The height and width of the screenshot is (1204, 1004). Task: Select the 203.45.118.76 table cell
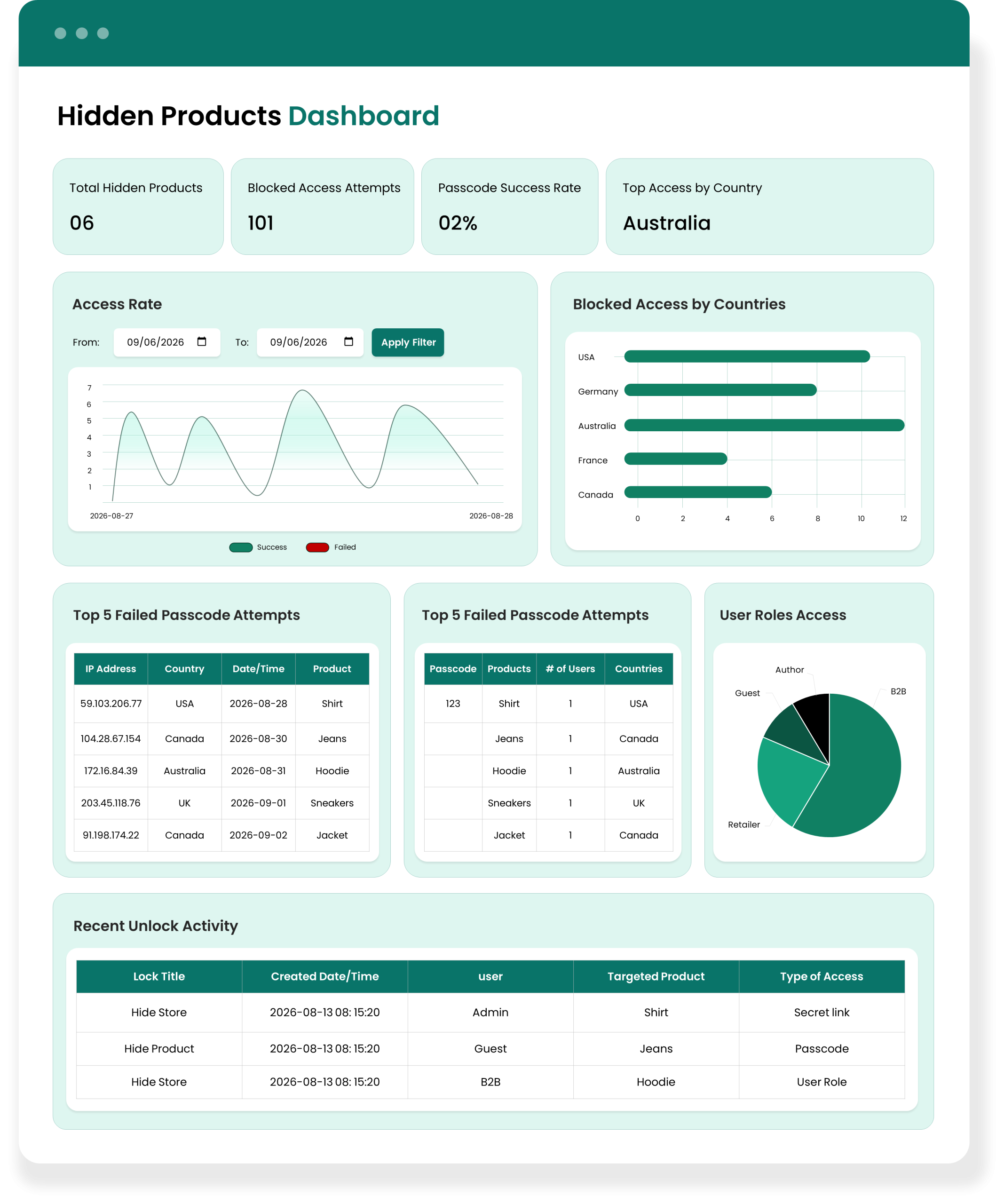click(x=111, y=803)
